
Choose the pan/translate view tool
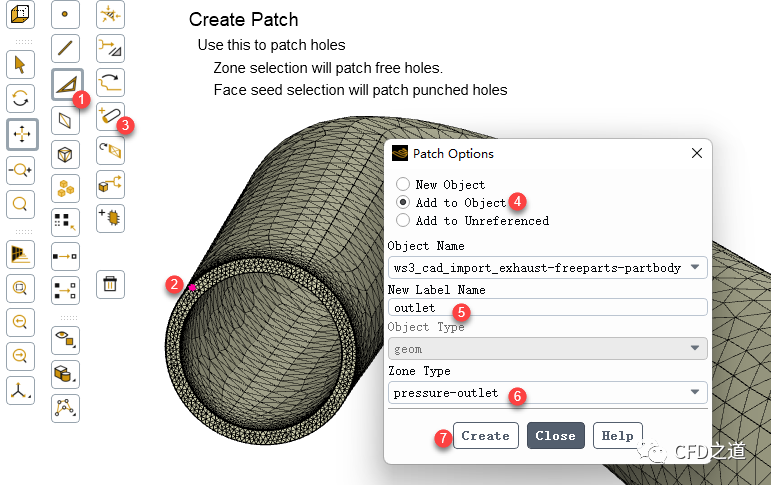21,133
